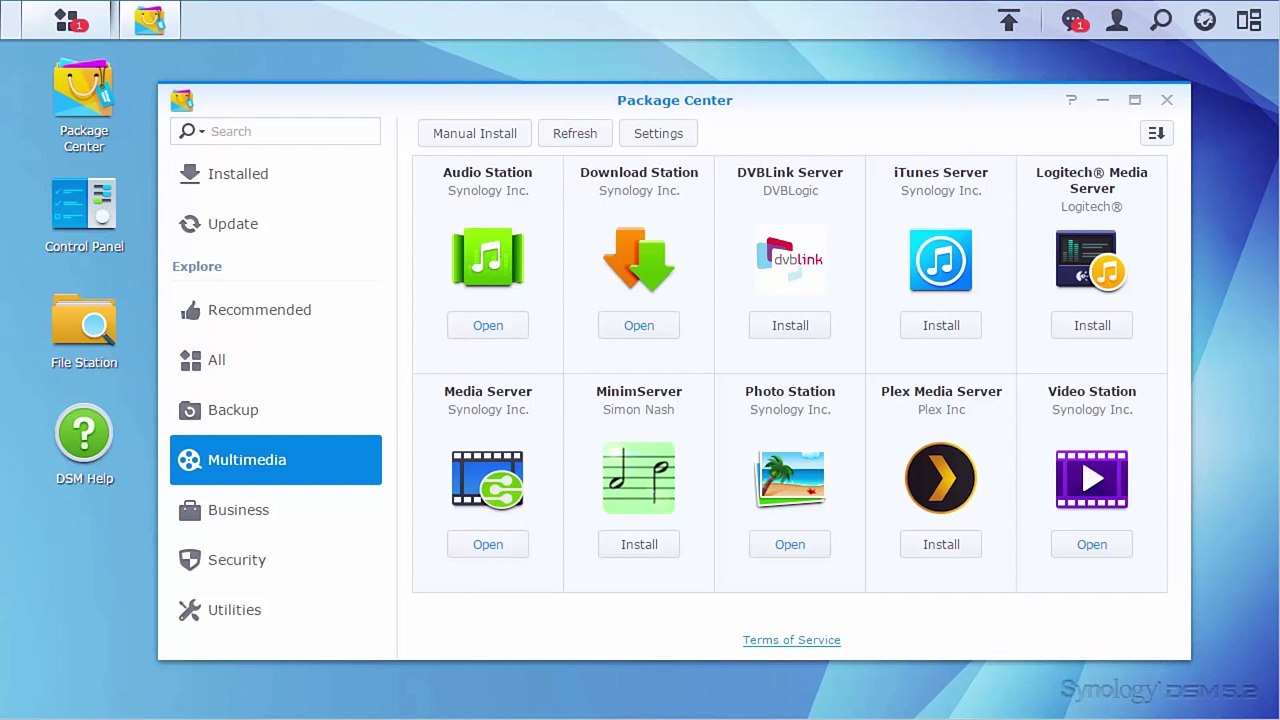Viewport: 1280px width, 720px height.
Task: Select the iTunes Server music icon
Action: 941,260
